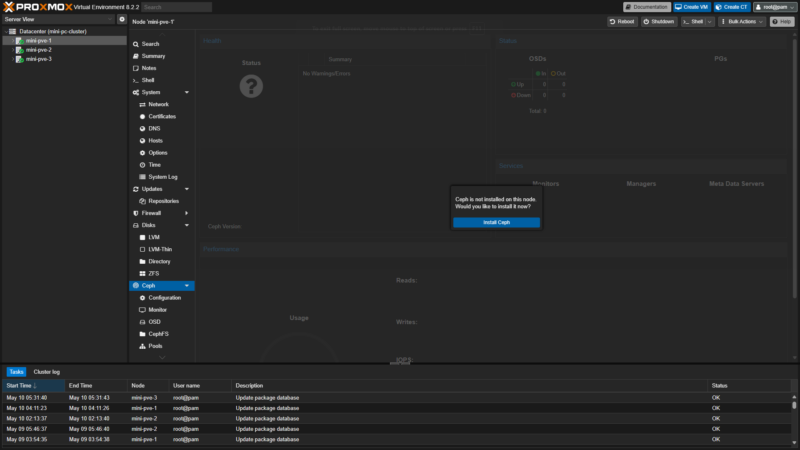Click the Install Ceph button

[496, 222]
